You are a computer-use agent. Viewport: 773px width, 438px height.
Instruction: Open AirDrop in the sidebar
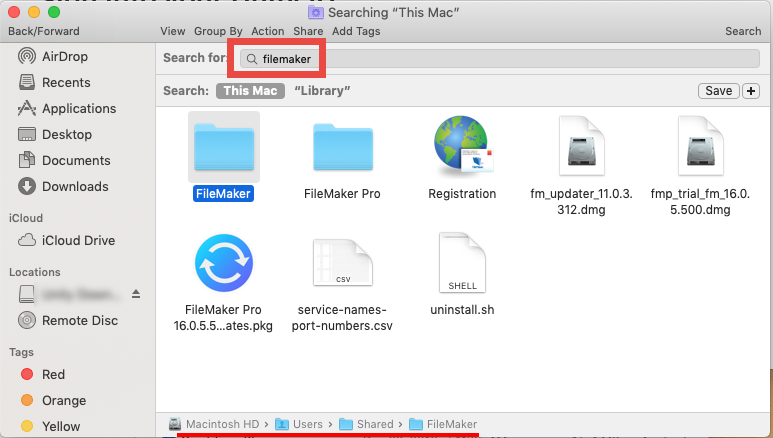[x=53, y=56]
